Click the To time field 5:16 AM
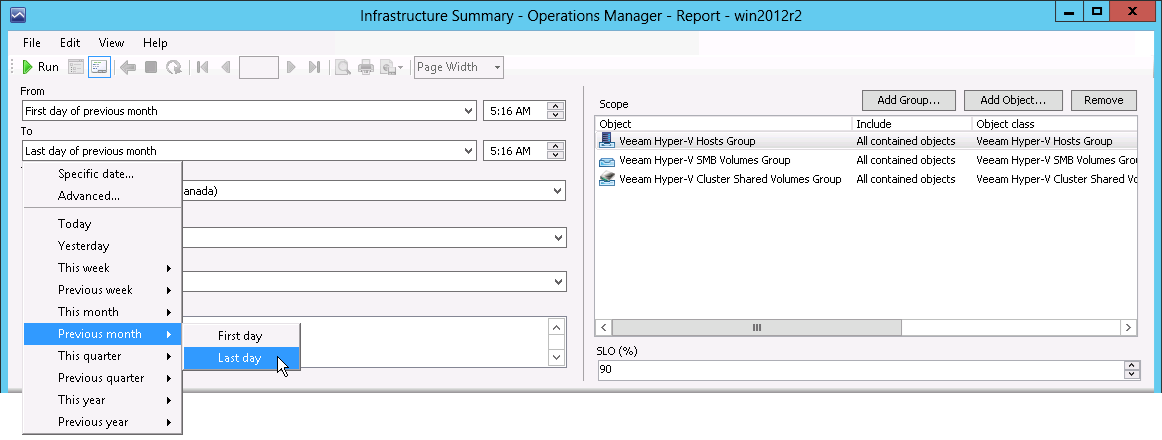 514,151
